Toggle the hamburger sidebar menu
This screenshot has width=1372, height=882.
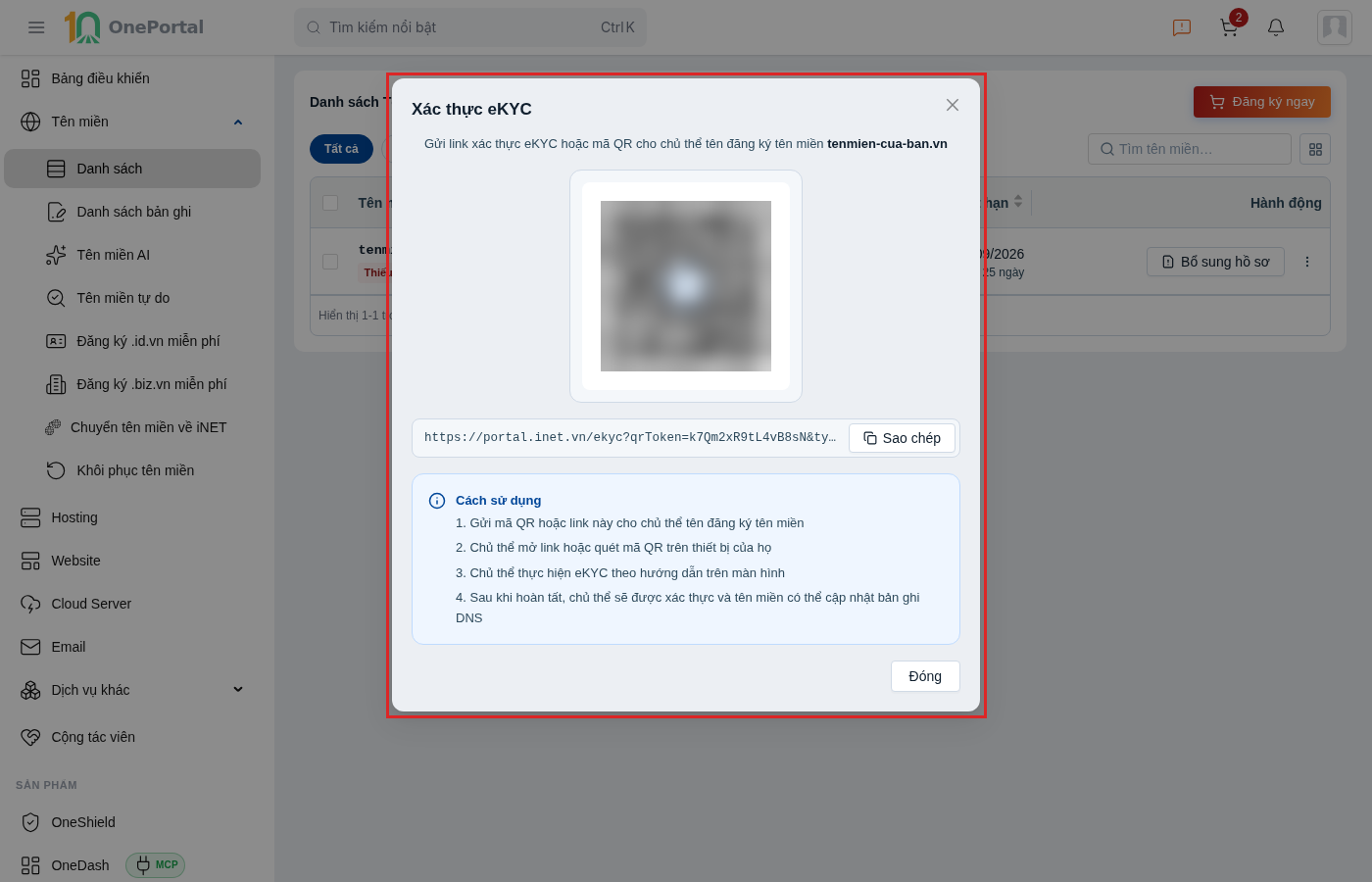point(36,27)
